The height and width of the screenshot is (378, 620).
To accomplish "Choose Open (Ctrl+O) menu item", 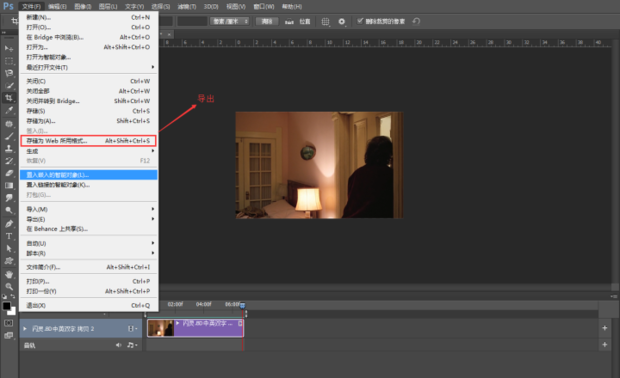I will click(x=89, y=27).
